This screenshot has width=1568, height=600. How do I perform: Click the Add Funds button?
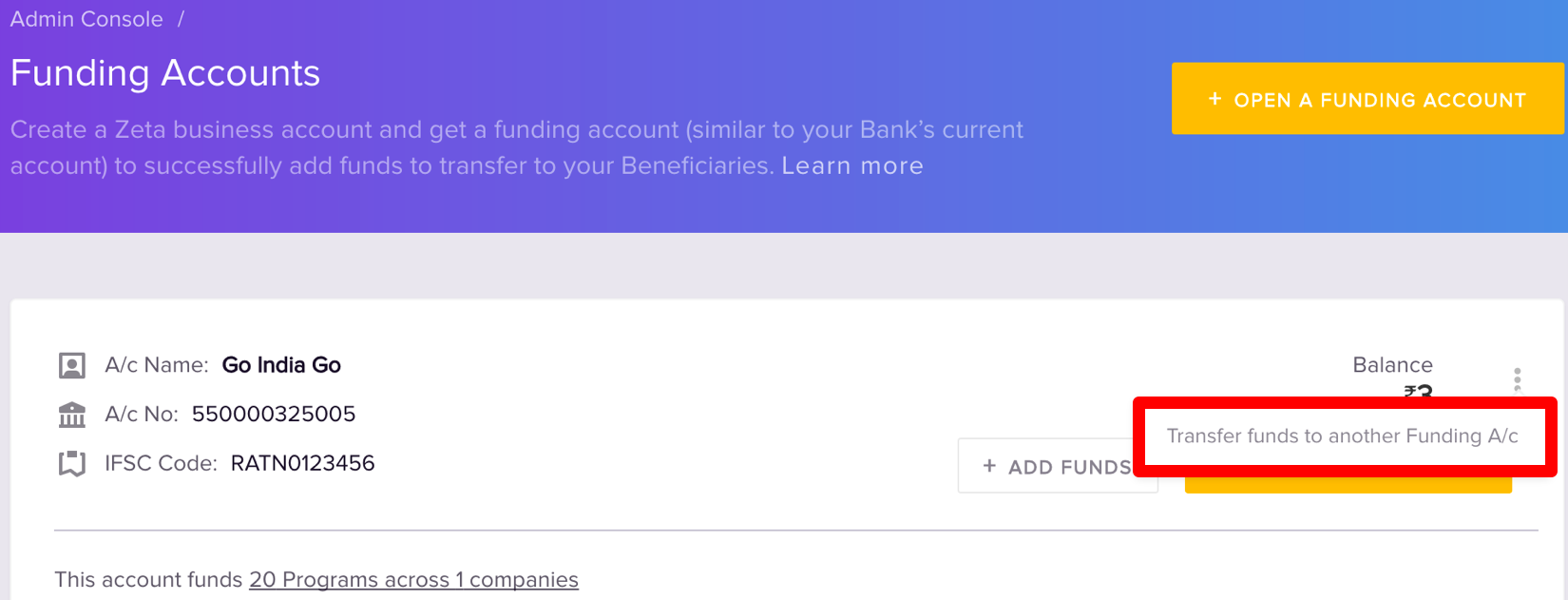click(x=1058, y=466)
